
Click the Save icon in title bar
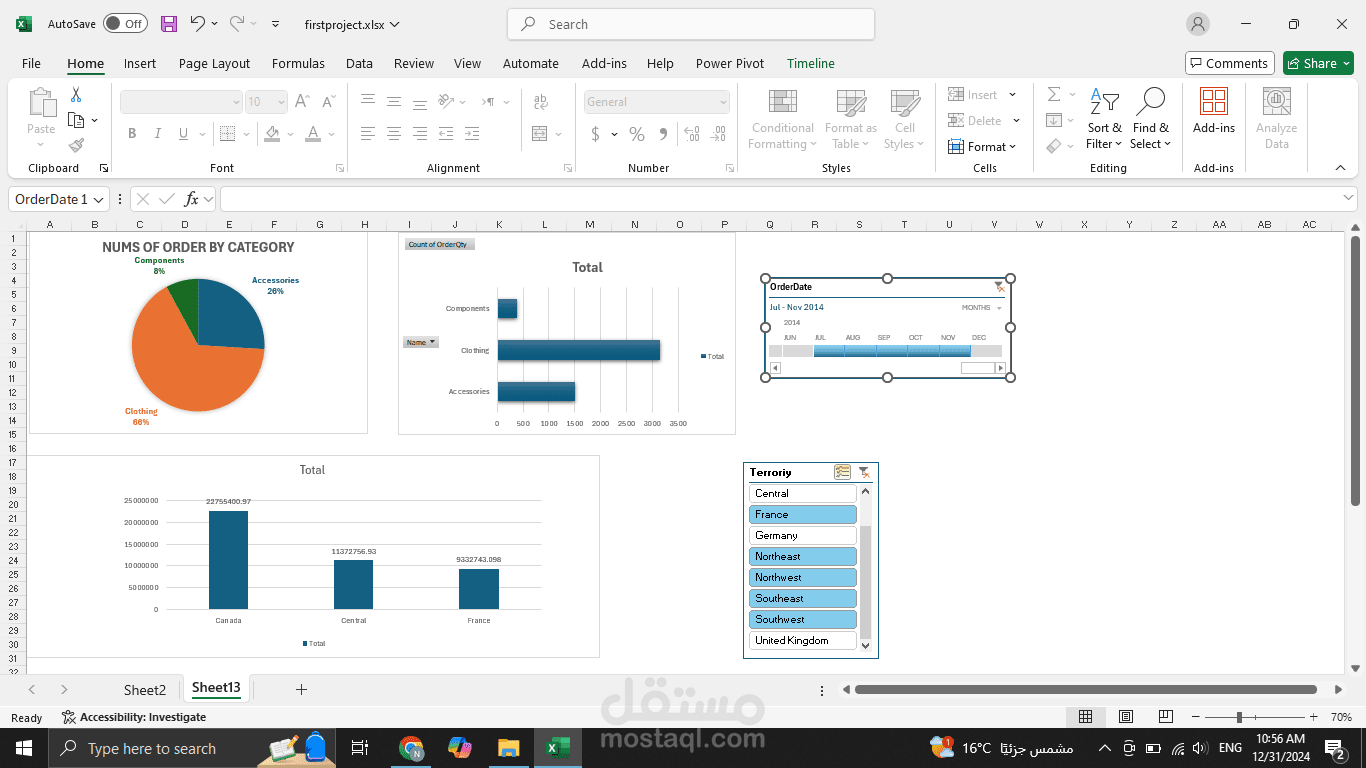click(169, 24)
